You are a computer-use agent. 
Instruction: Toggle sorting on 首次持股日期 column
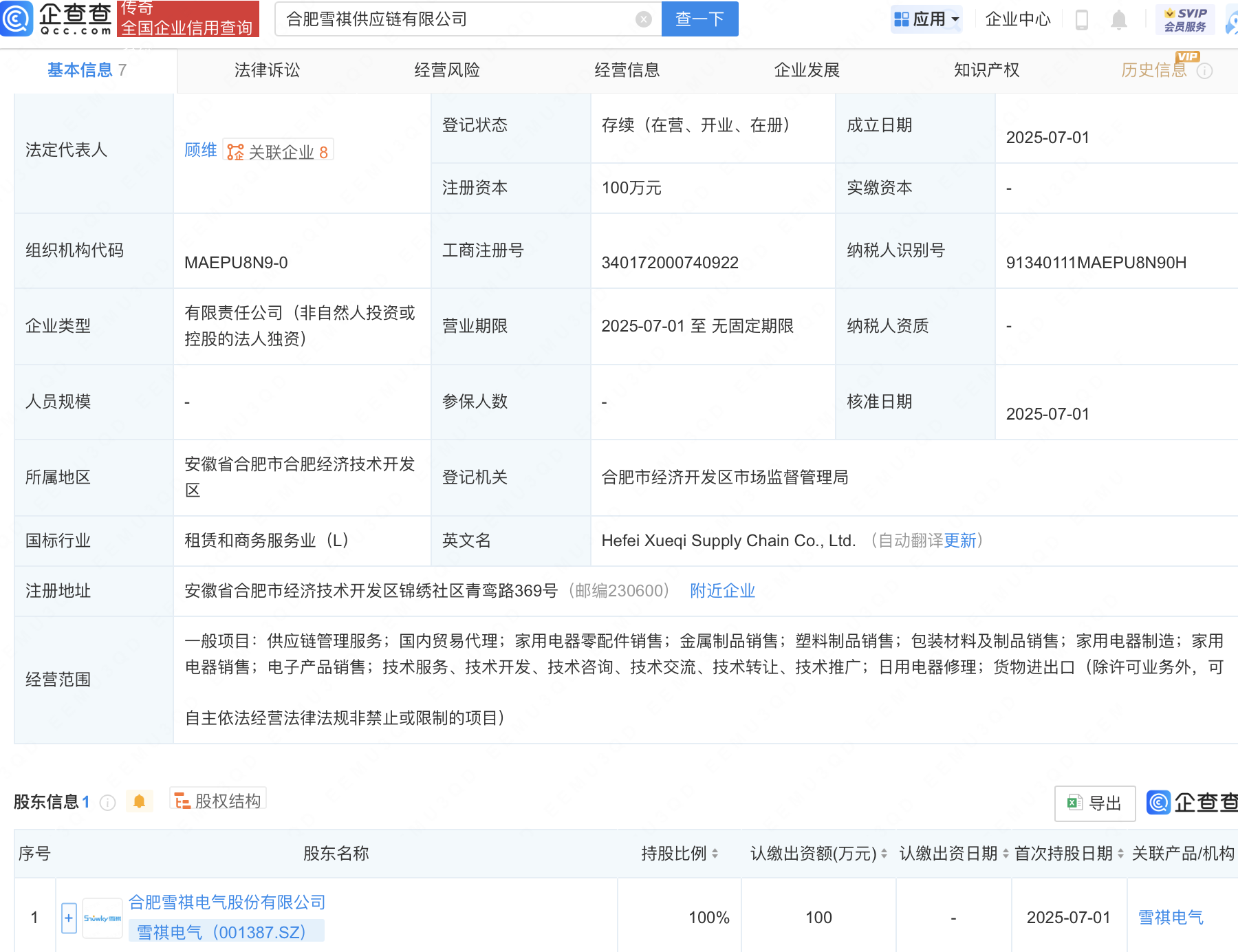(1121, 853)
